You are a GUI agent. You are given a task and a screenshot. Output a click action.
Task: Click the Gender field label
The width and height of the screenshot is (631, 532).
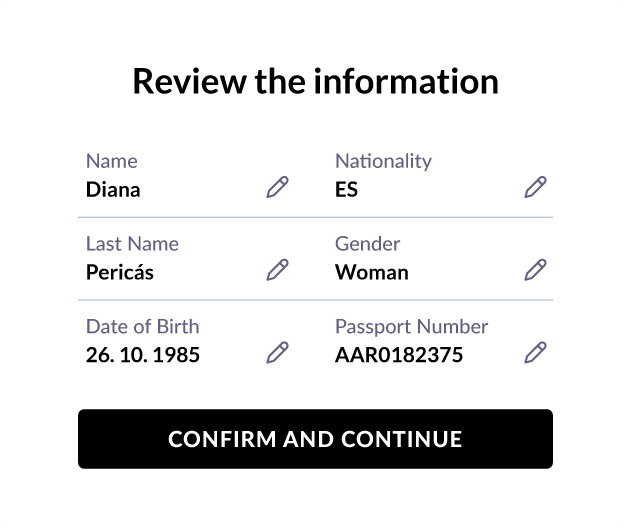click(368, 244)
